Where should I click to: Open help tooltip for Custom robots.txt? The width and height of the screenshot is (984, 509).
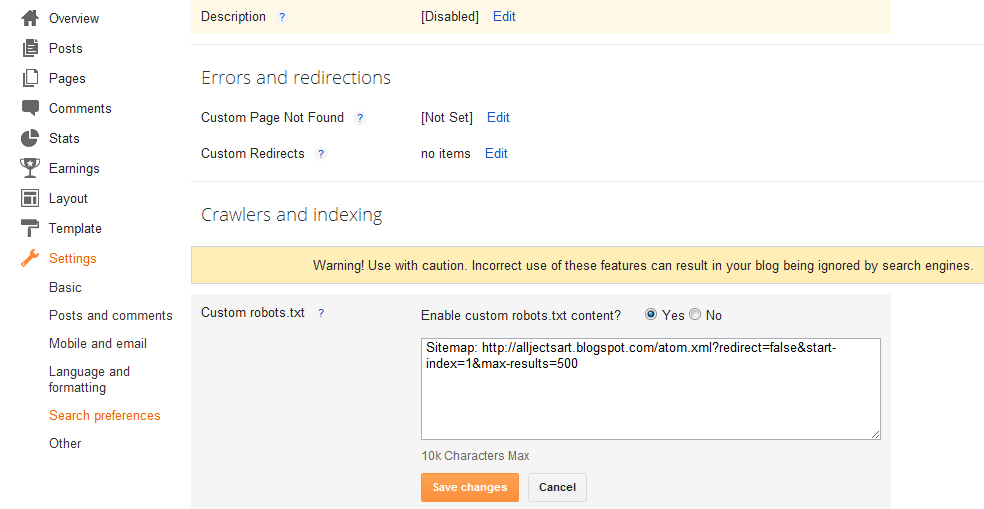[321, 313]
